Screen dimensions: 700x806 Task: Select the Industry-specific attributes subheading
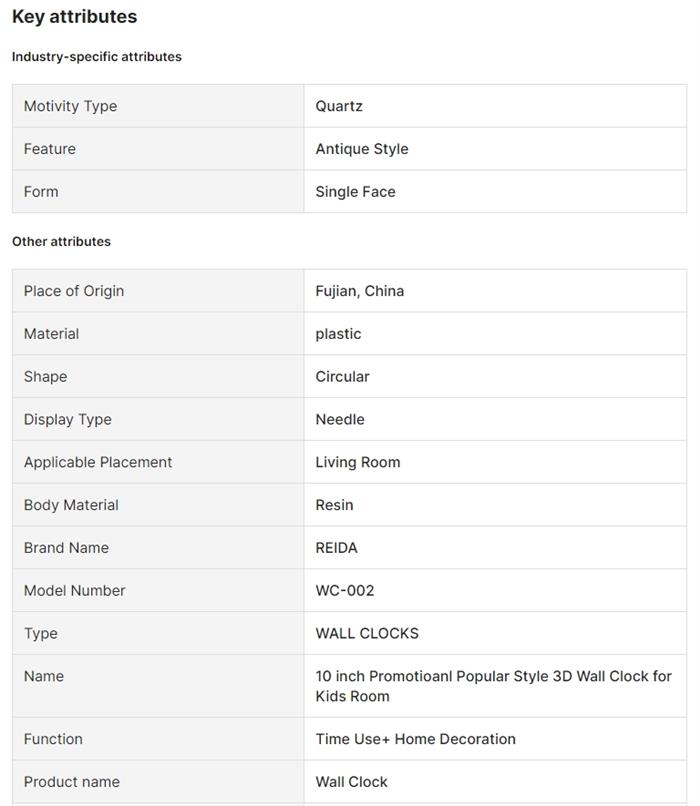tap(97, 57)
